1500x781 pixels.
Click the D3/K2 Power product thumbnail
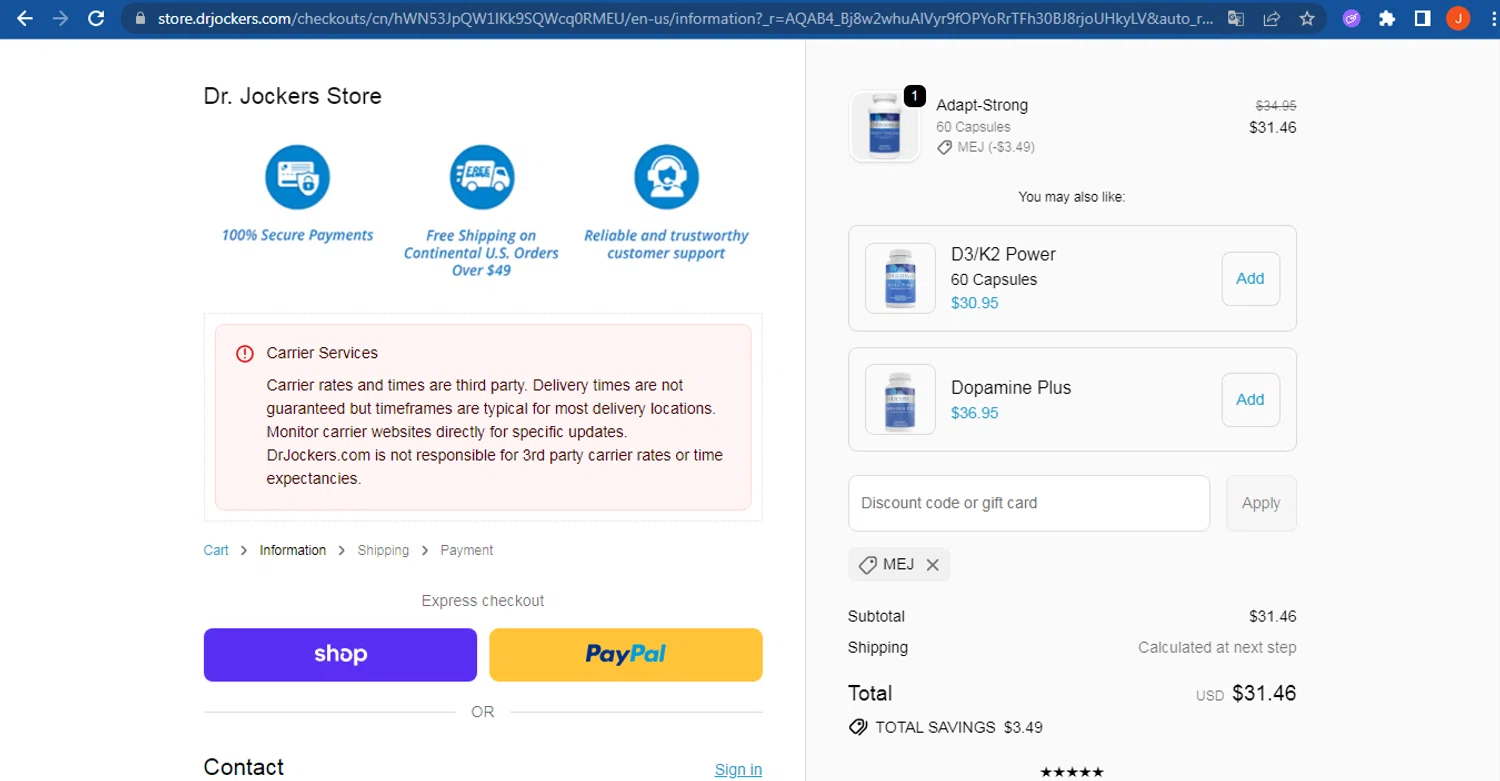900,278
